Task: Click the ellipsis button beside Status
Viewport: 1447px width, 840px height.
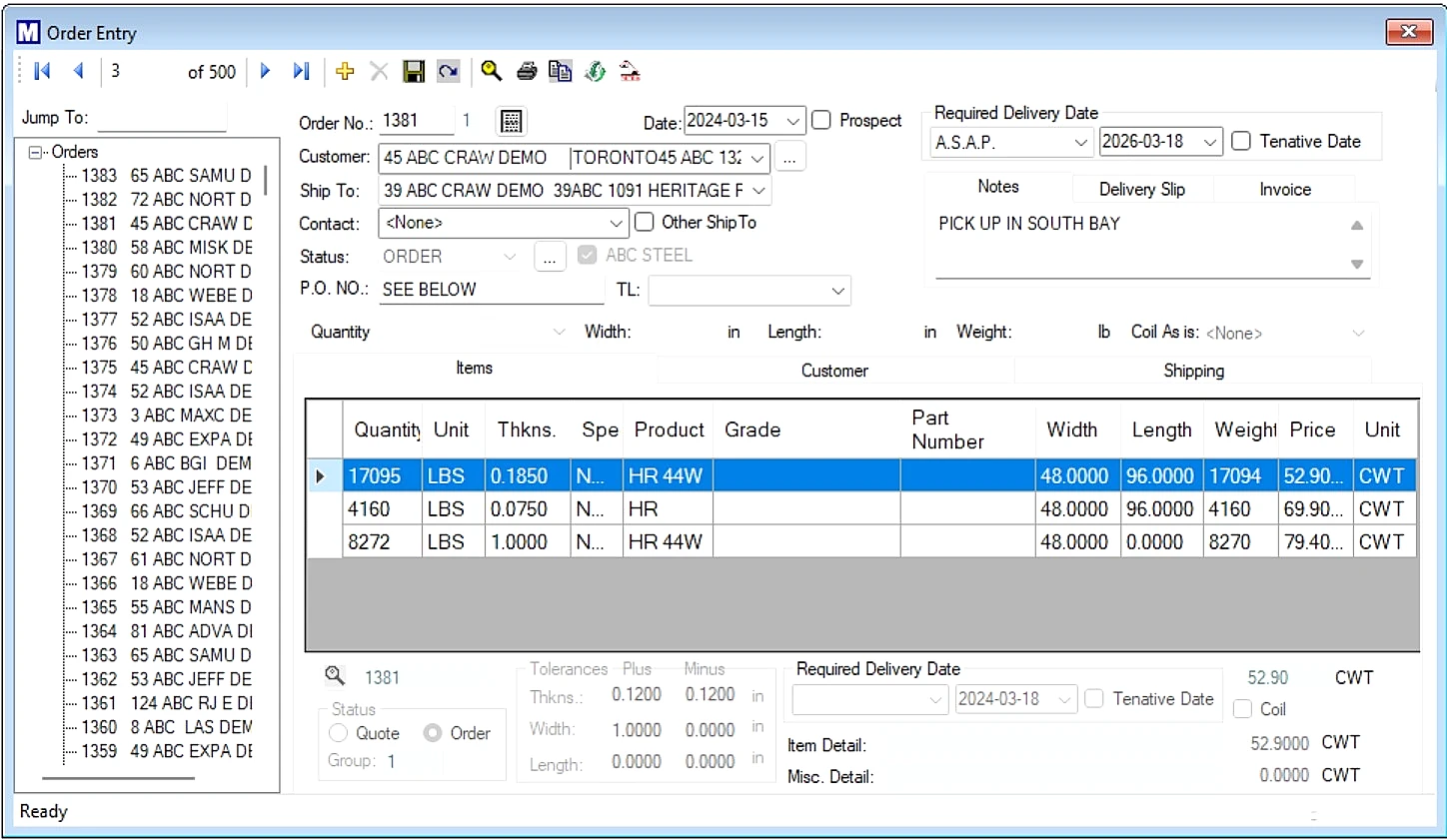Action: pyautogui.click(x=550, y=257)
